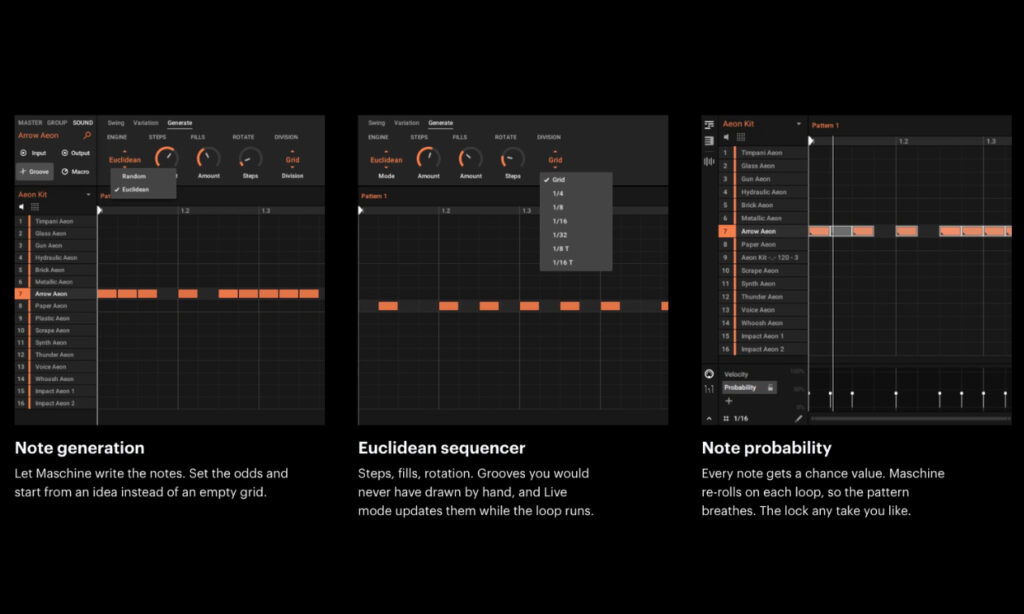Switch to the GROUP tab
The width and height of the screenshot is (1024, 614).
57,123
